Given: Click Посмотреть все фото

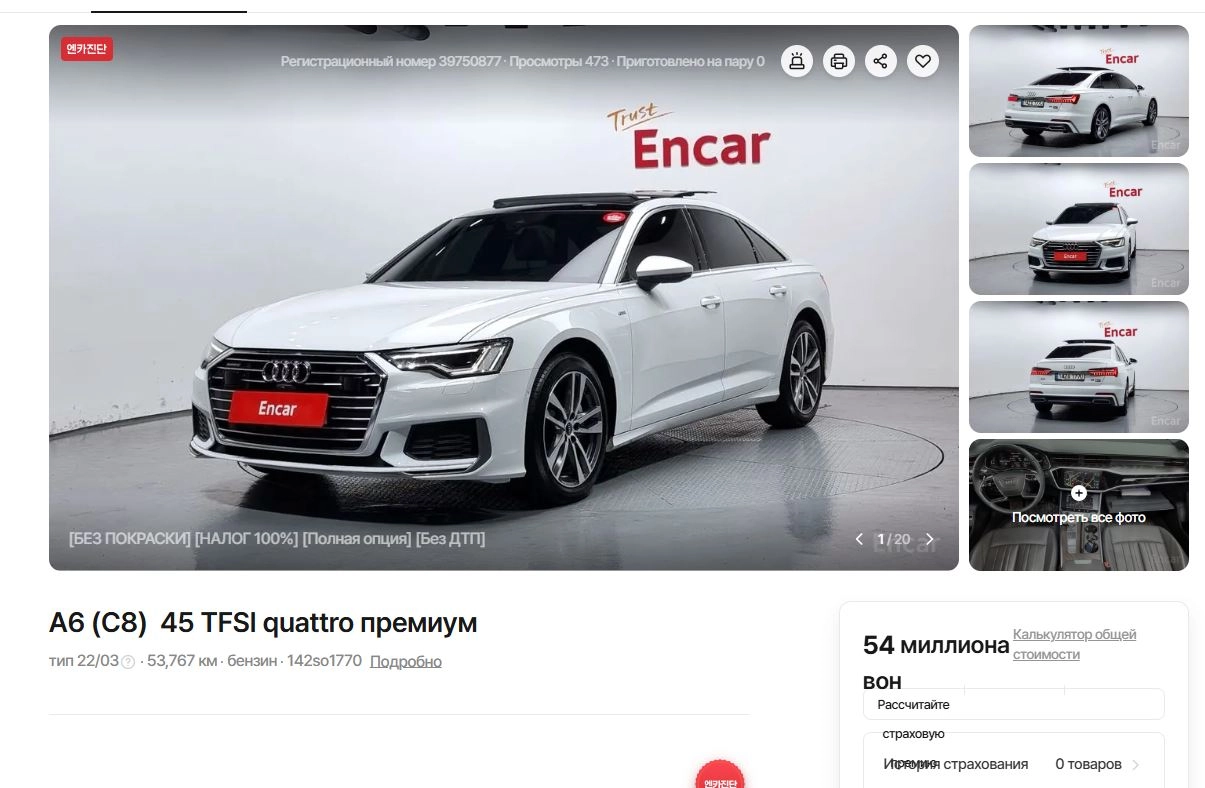Looking at the screenshot, I should point(1079,517).
